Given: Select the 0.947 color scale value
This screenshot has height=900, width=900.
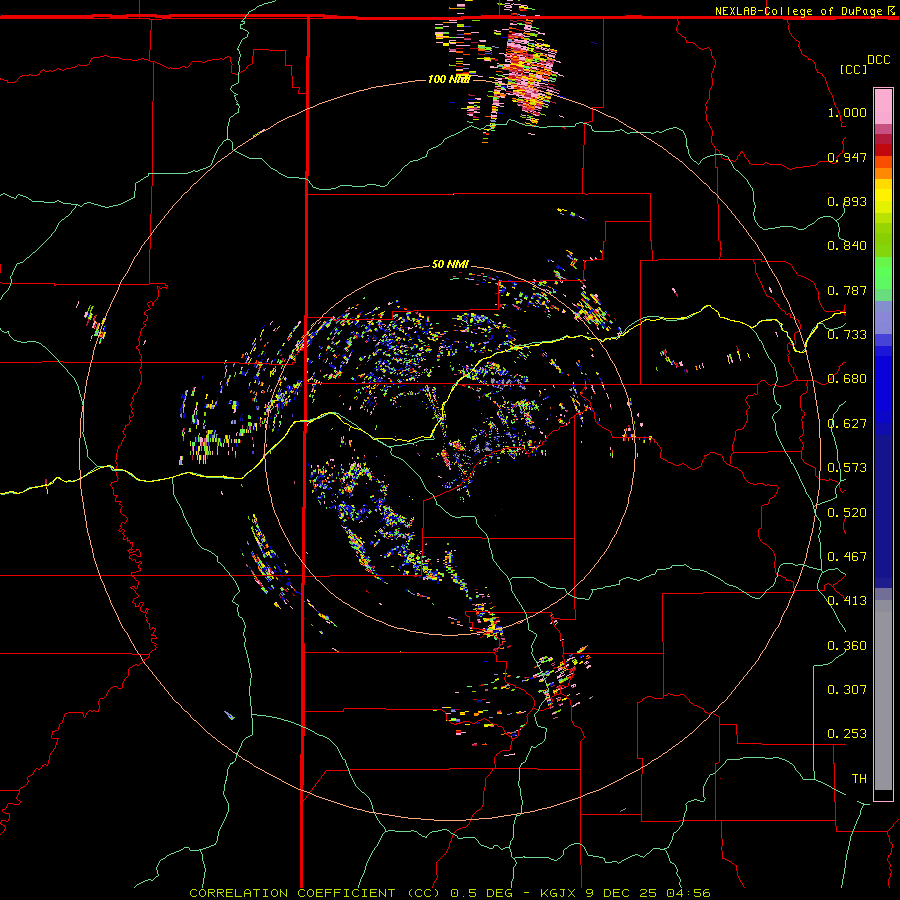Looking at the screenshot, I should [847, 157].
